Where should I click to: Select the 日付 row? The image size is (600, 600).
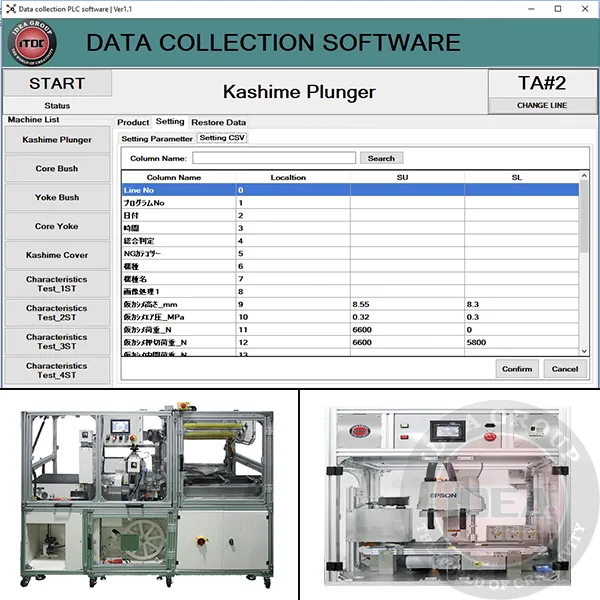coord(351,215)
